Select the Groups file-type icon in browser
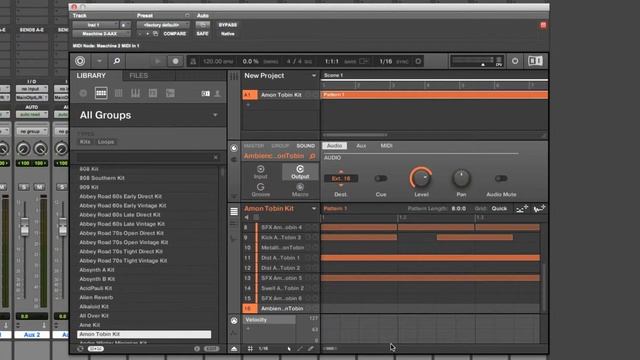 click(101, 93)
